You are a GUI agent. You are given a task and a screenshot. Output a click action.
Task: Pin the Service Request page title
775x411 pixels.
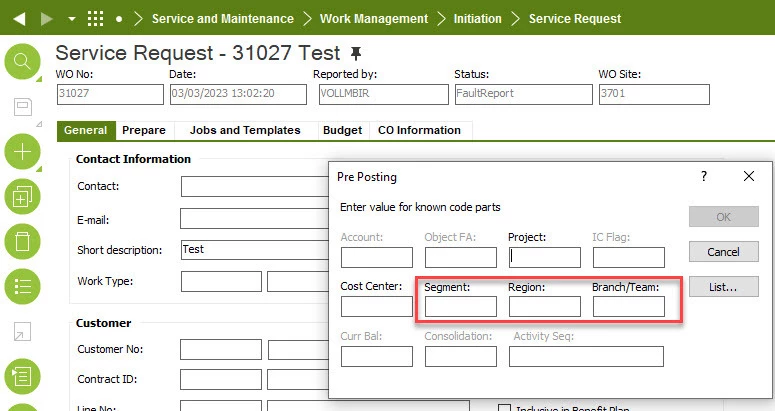tap(355, 53)
